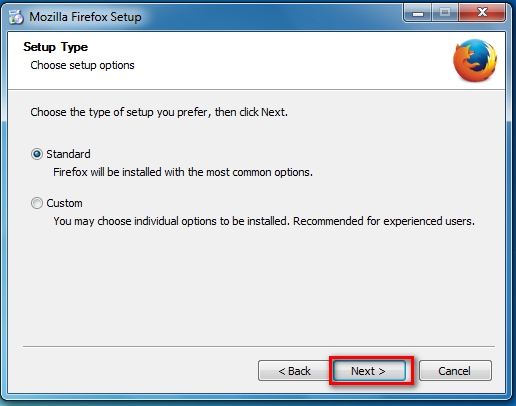Click the divider line beneath the white header
Viewport: 516px width, 406px height.
pyautogui.click(x=256, y=89)
